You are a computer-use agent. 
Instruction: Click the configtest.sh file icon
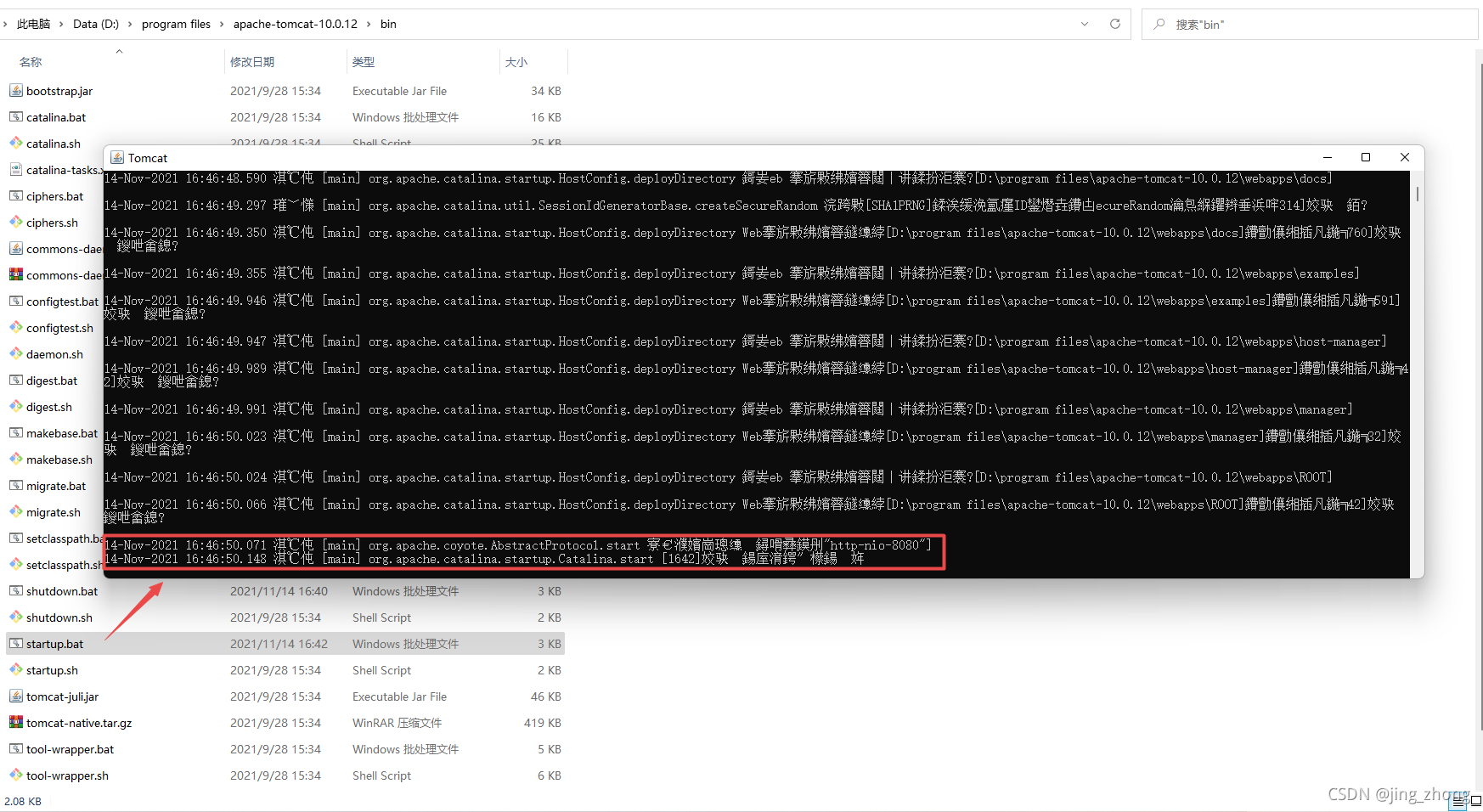click(x=16, y=328)
